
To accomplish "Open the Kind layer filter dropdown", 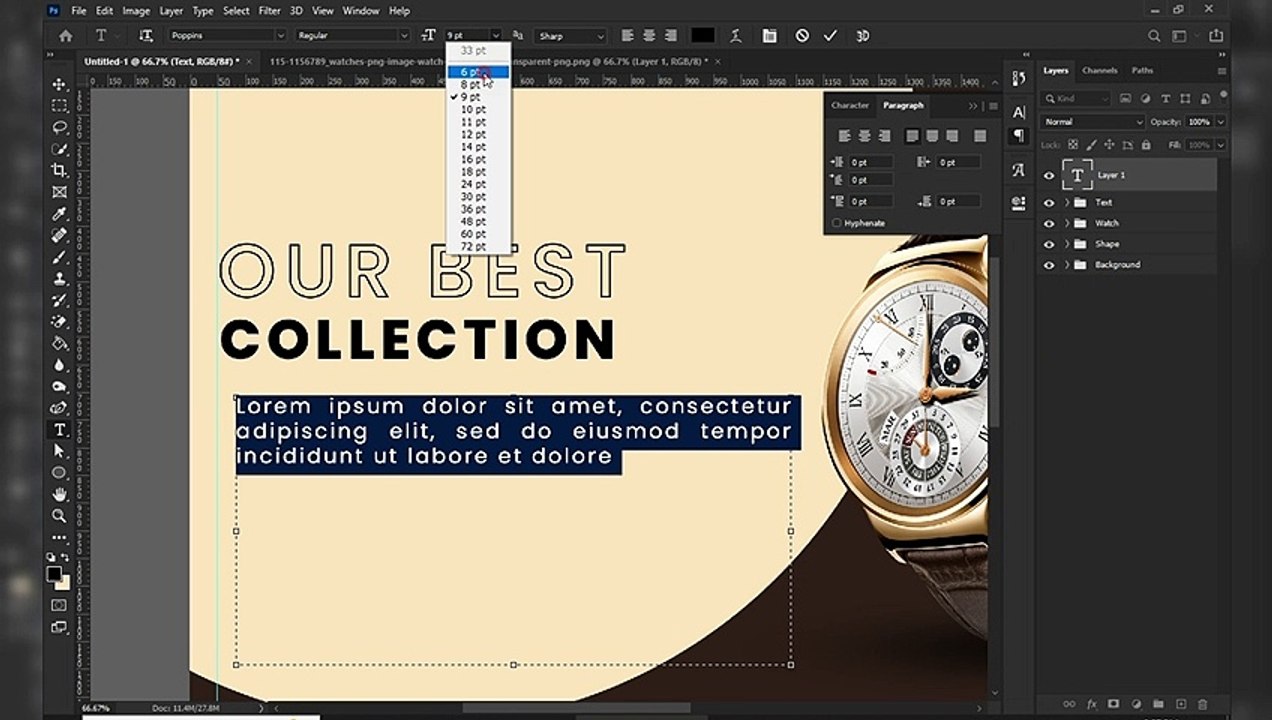I will (x=1076, y=98).
